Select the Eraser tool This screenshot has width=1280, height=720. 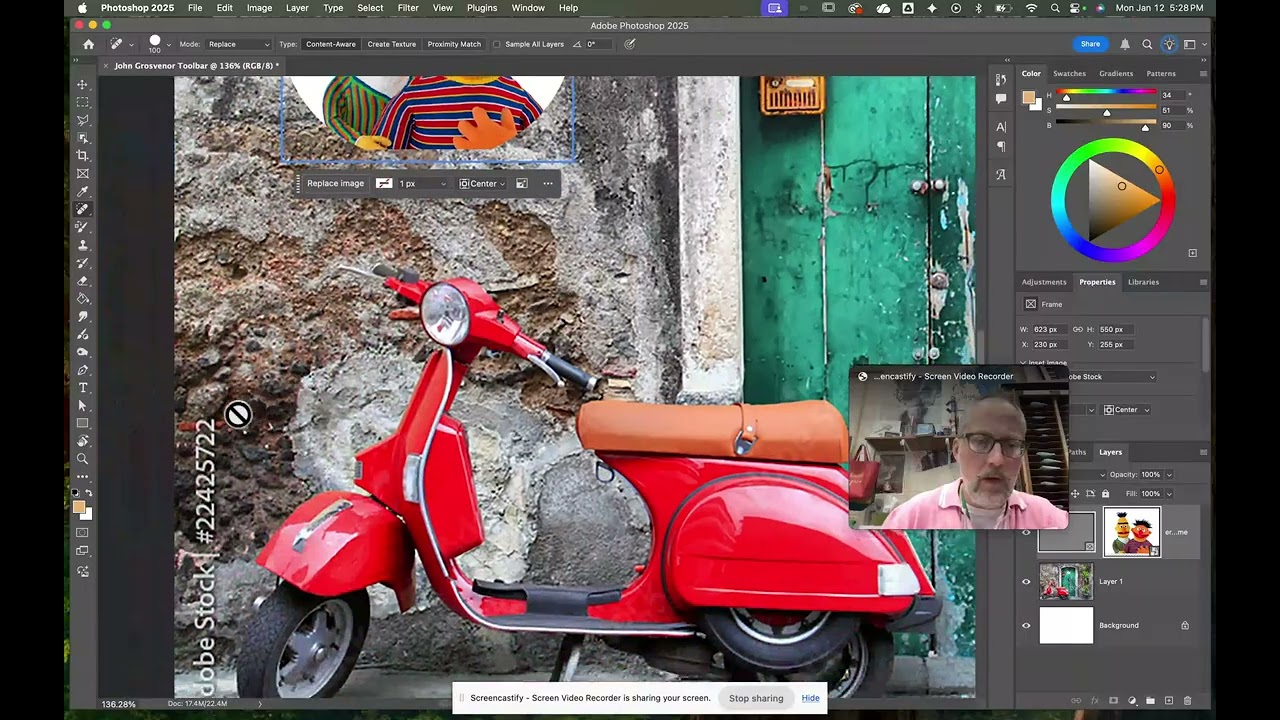(83, 281)
